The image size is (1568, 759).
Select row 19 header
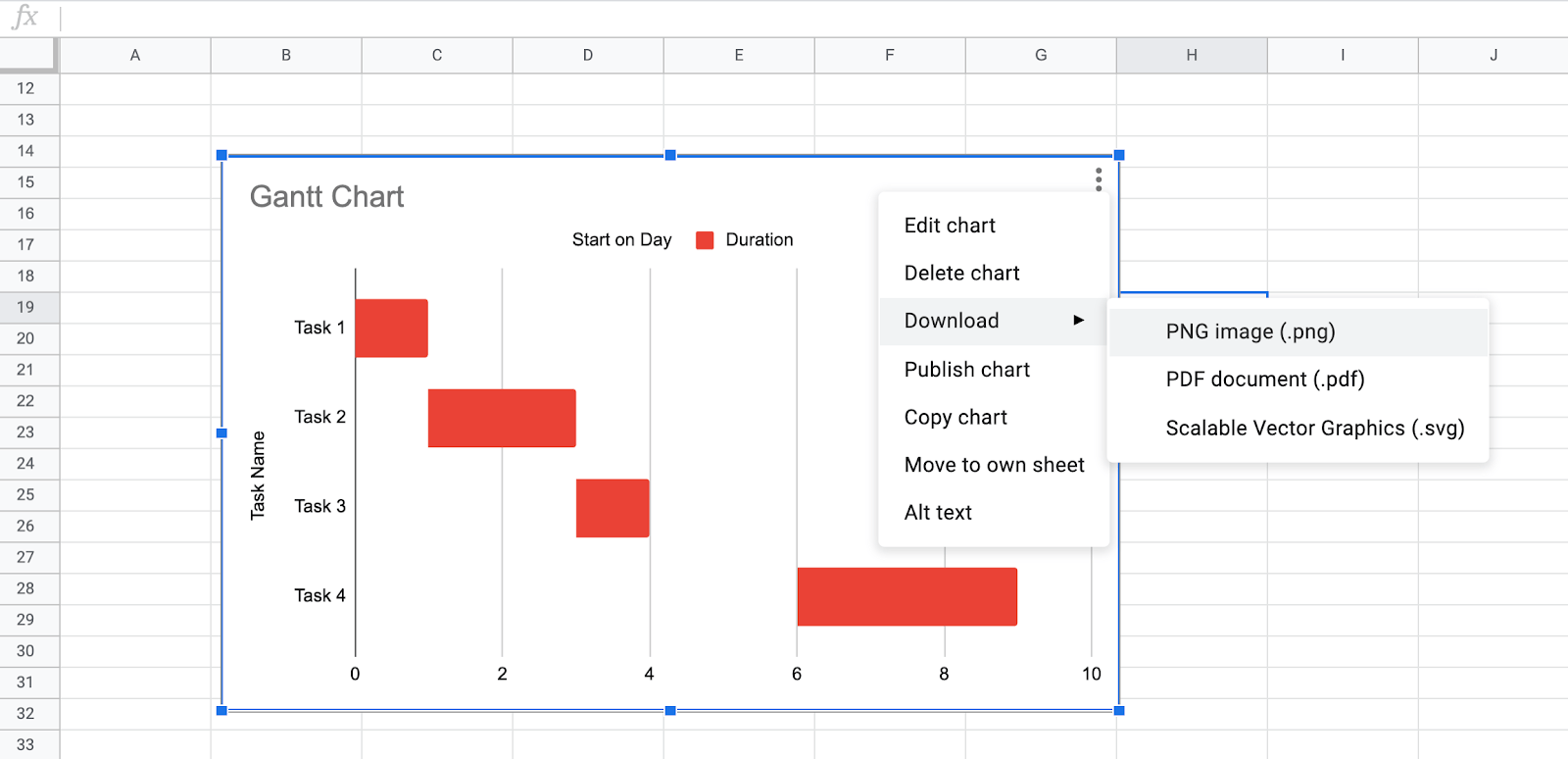click(26, 307)
